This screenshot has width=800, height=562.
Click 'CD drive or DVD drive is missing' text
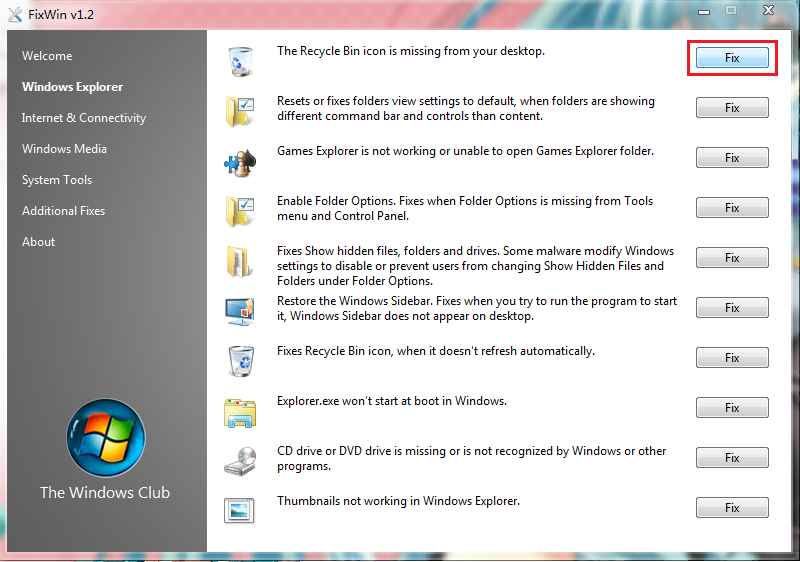(471, 458)
